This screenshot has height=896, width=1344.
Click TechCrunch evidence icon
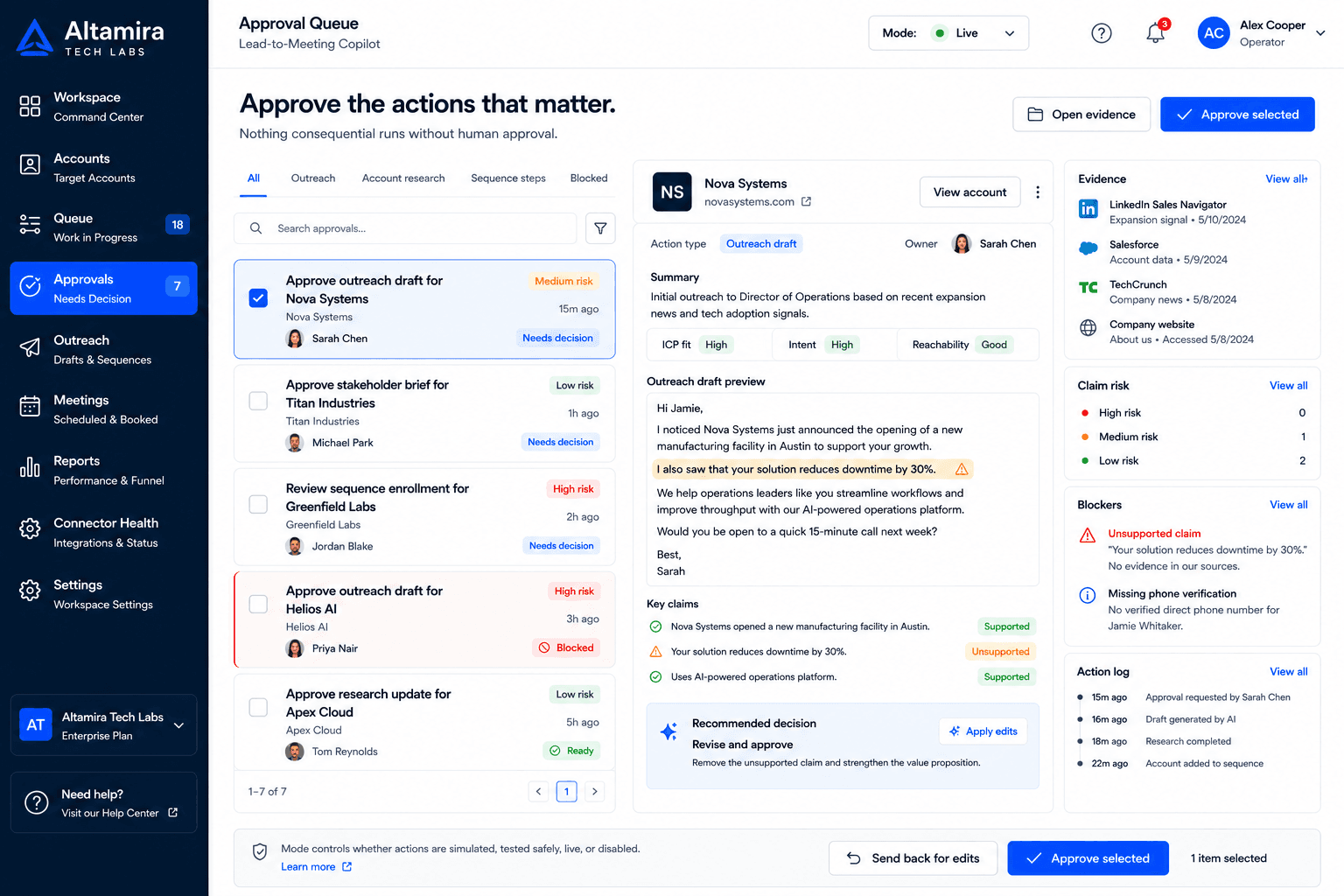[x=1088, y=288]
